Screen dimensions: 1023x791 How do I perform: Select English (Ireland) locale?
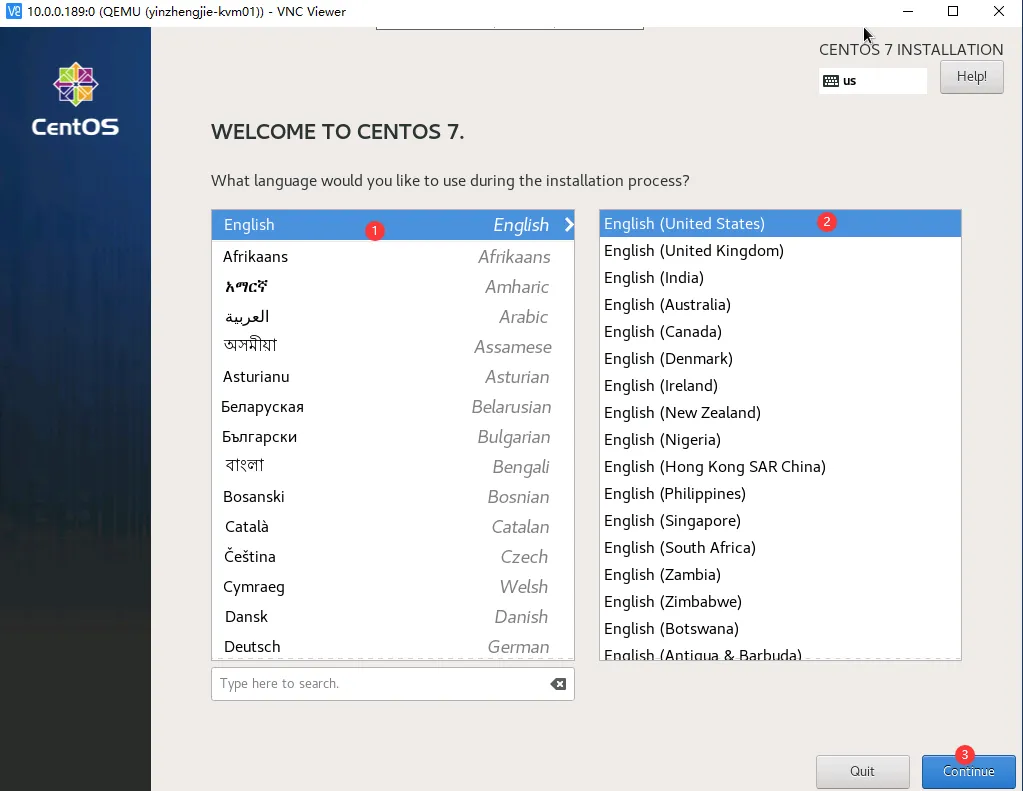point(780,386)
